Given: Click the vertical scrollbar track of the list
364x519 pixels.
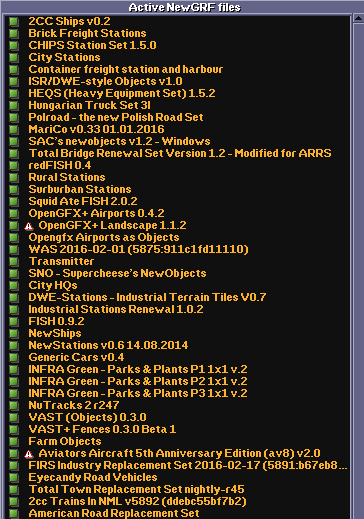Looking at the screenshot, I should 358,271.
